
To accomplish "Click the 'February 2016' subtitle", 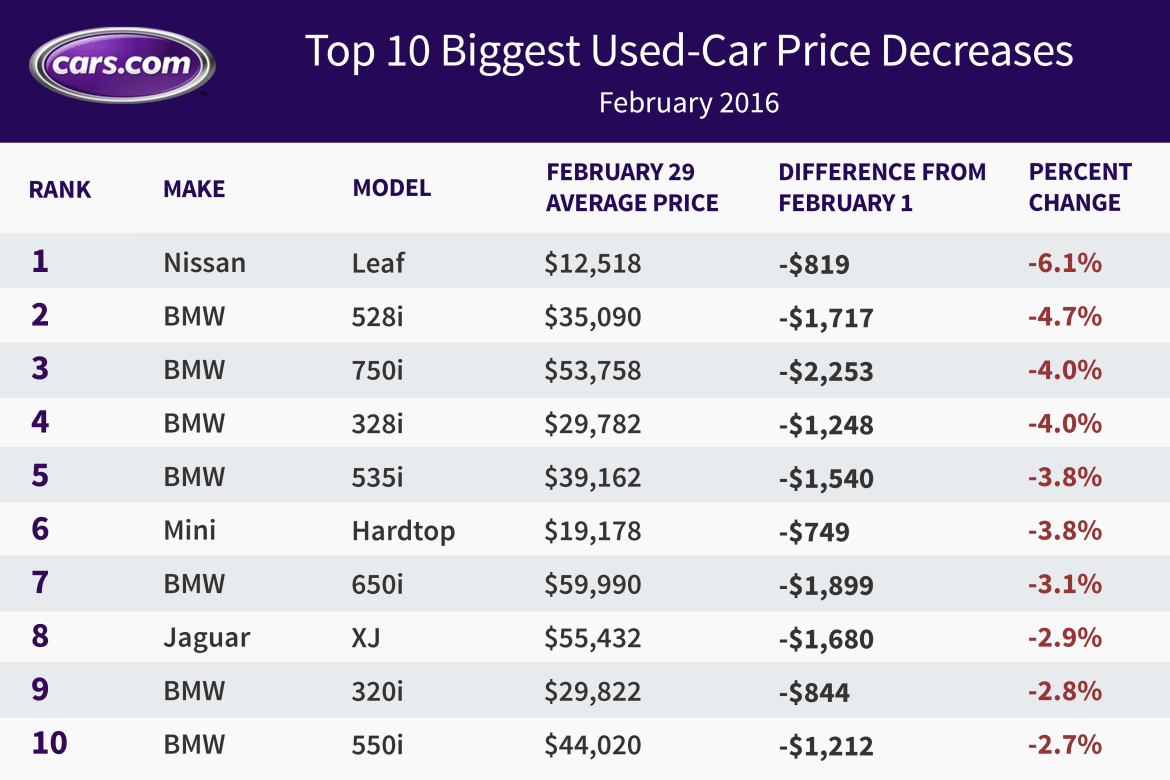I will [689, 103].
